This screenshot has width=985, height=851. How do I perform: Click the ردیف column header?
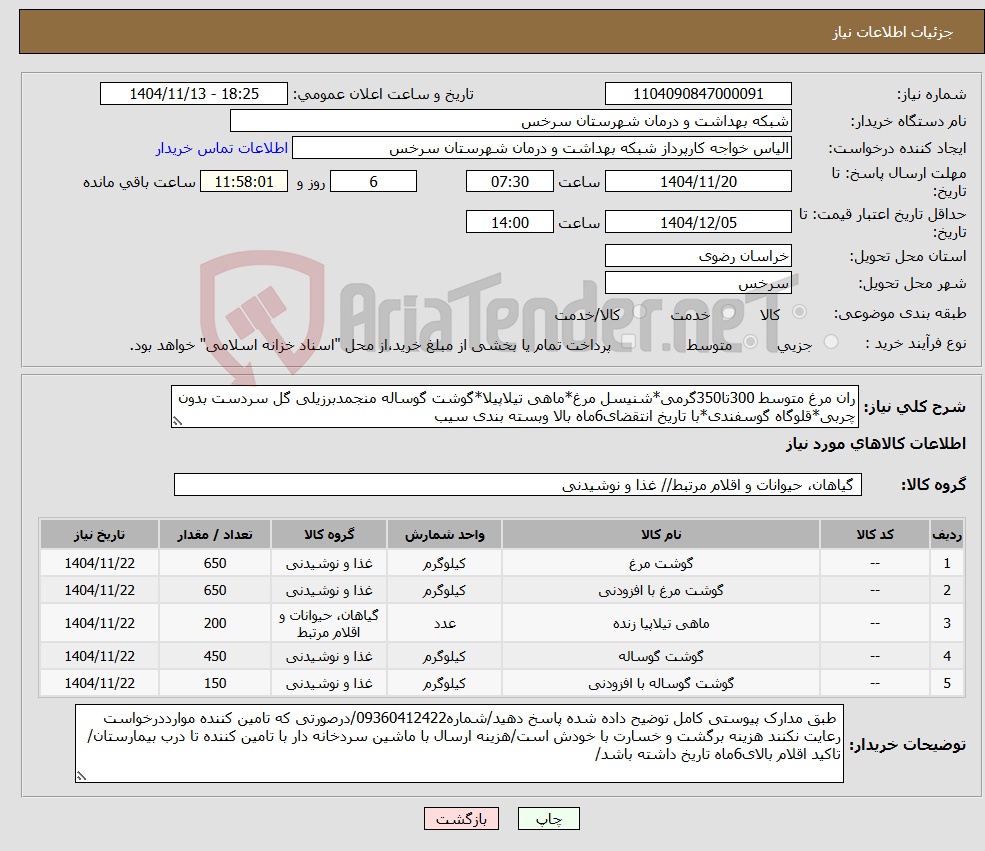coord(947,534)
